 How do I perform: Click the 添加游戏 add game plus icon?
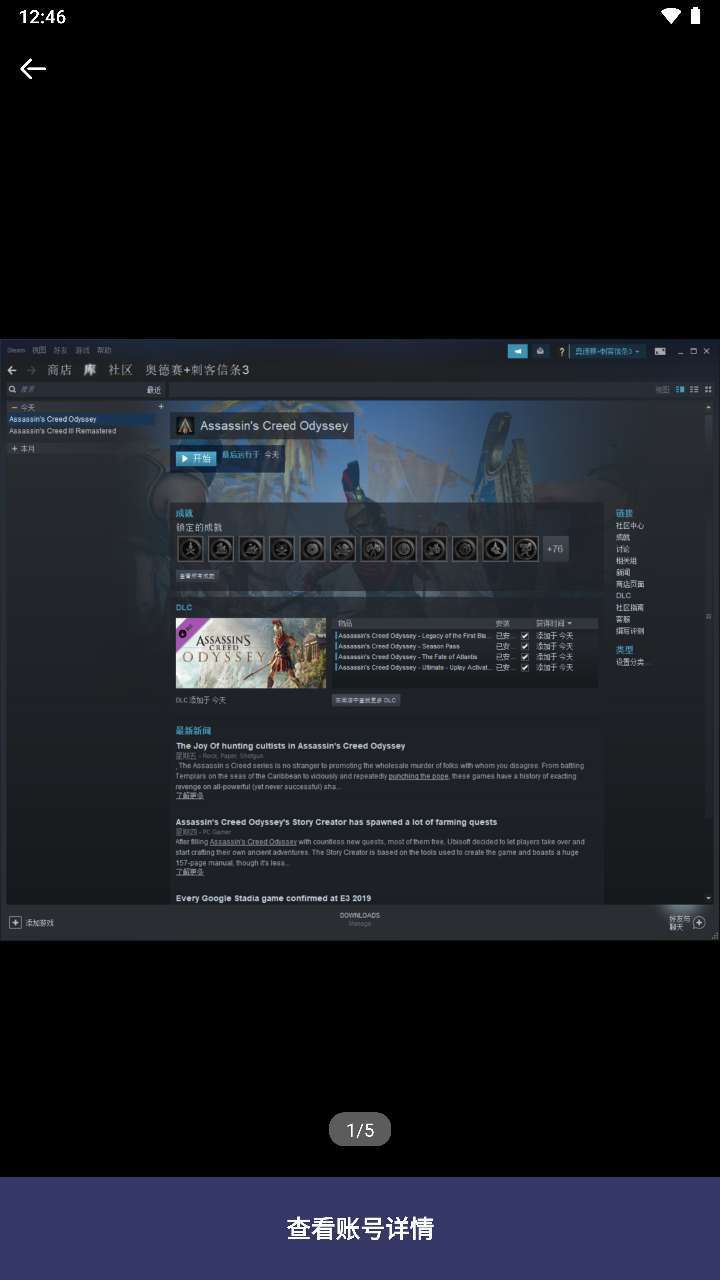[15, 922]
